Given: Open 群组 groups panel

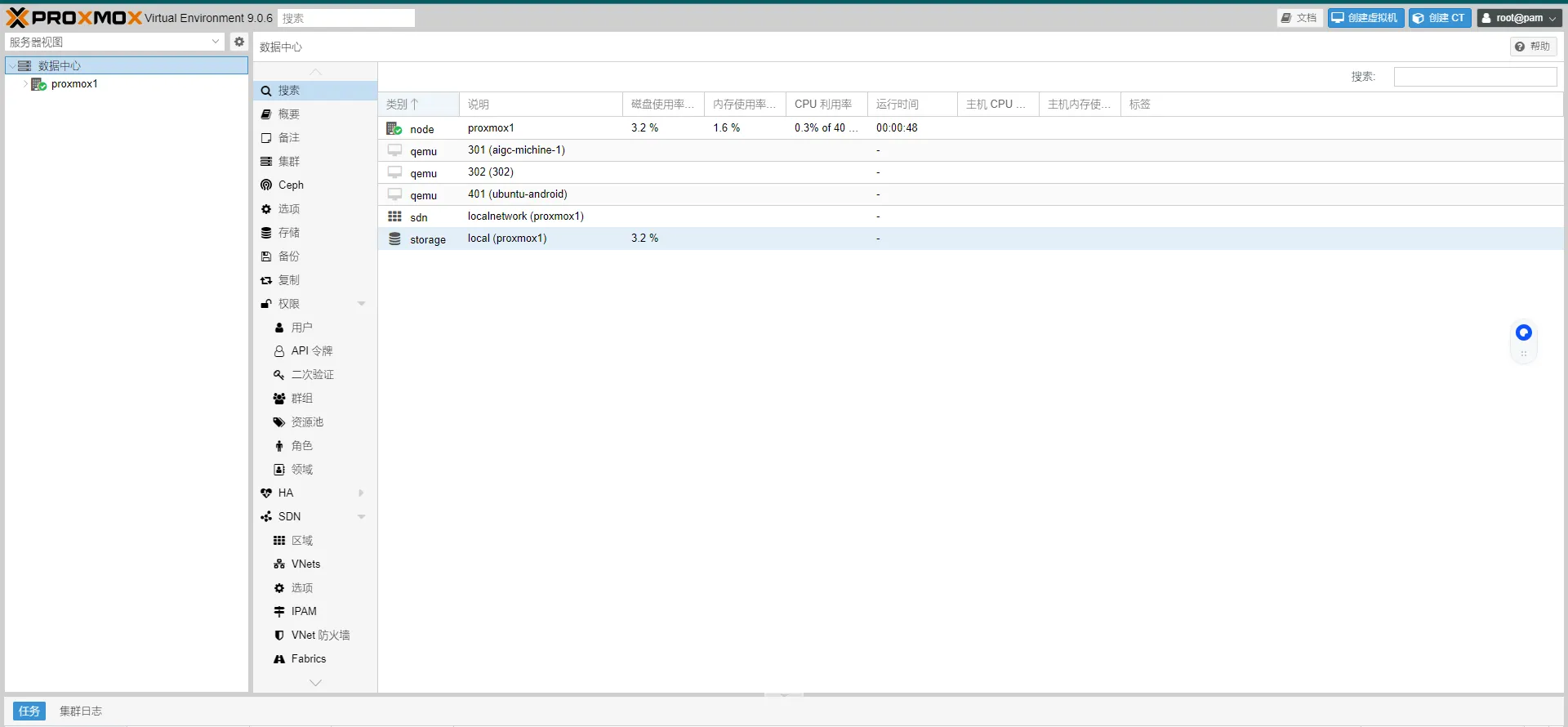Looking at the screenshot, I should tap(315, 399).
